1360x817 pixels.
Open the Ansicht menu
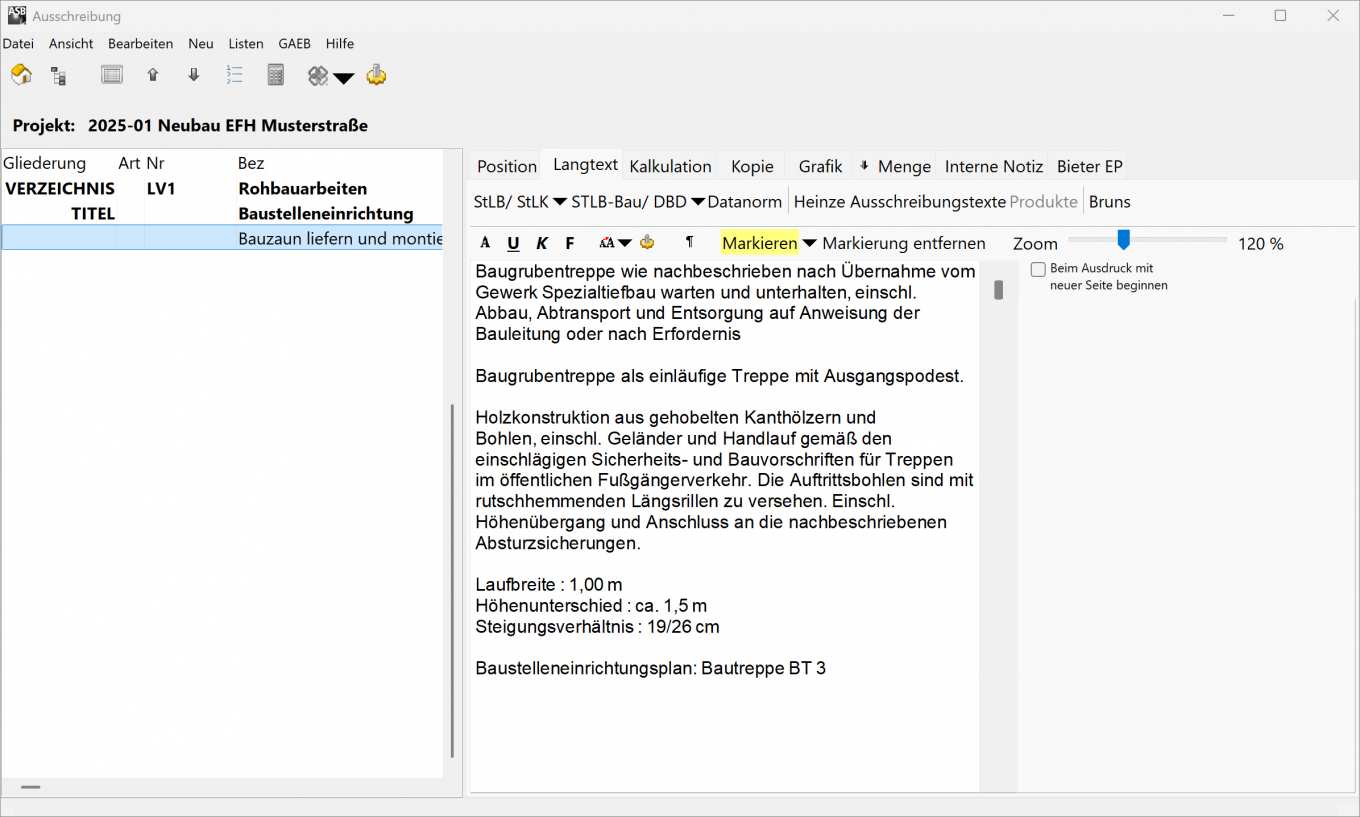71,44
